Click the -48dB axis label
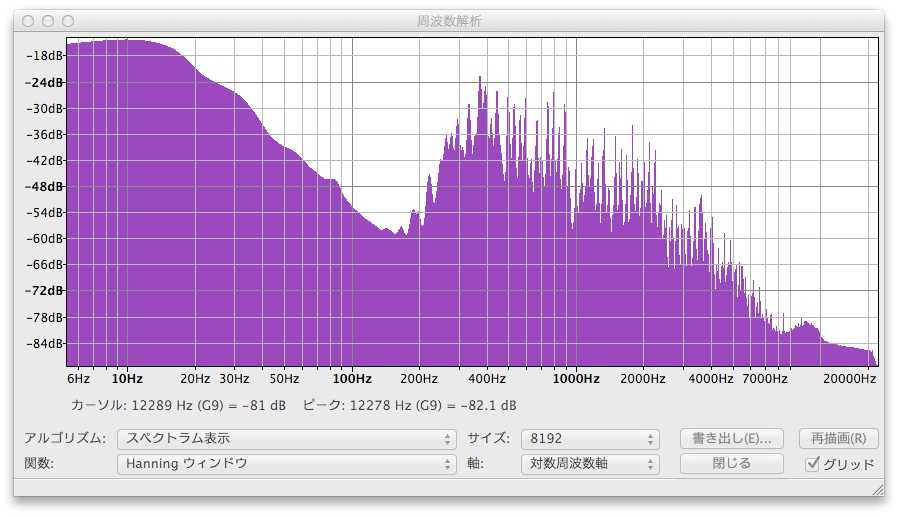This screenshot has width=898, height=516. [44, 187]
